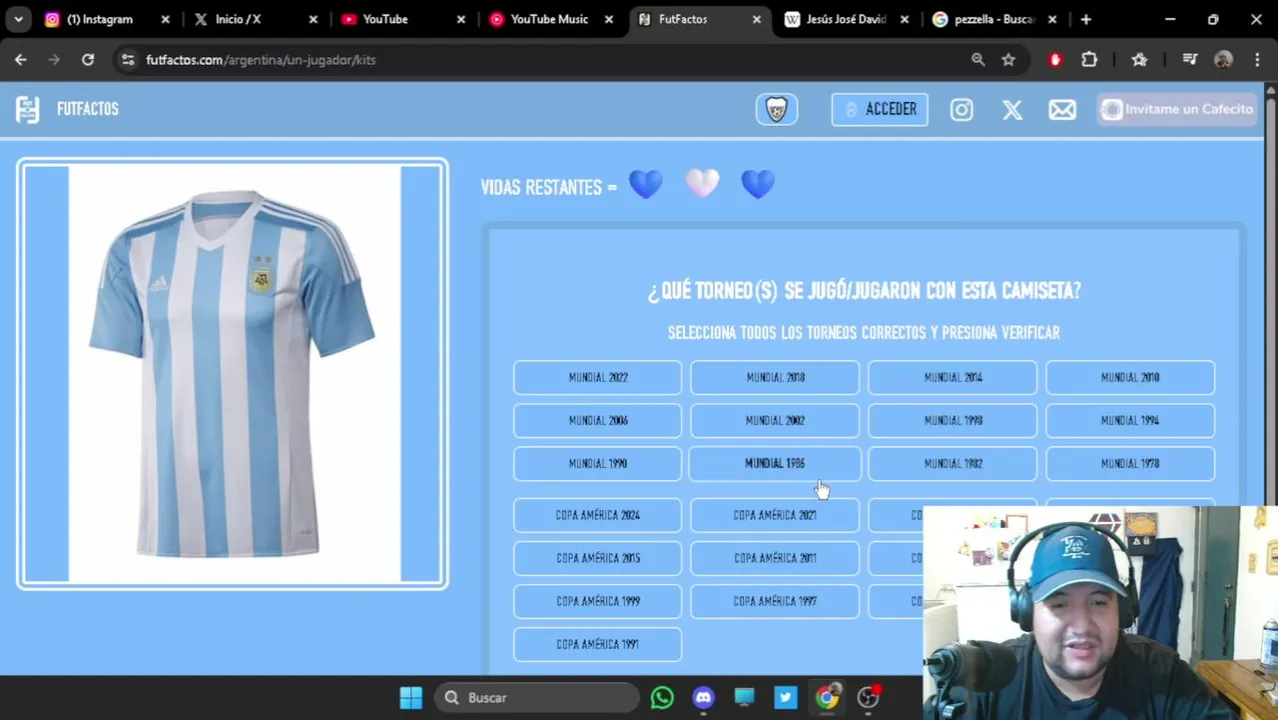Click the zoom magnifier icon in address bar
The height and width of the screenshot is (720, 1278).
click(x=978, y=60)
